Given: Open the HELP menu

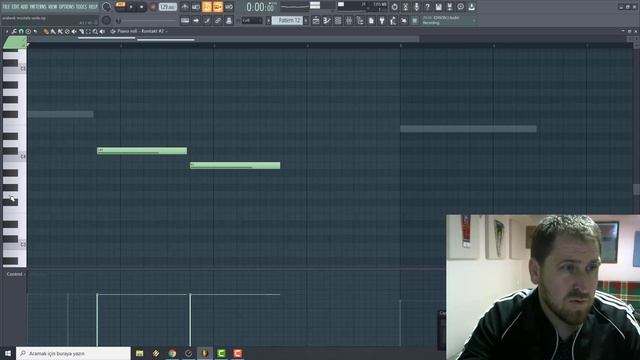Looking at the screenshot, I should pyautogui.click(x=93, y=7).
